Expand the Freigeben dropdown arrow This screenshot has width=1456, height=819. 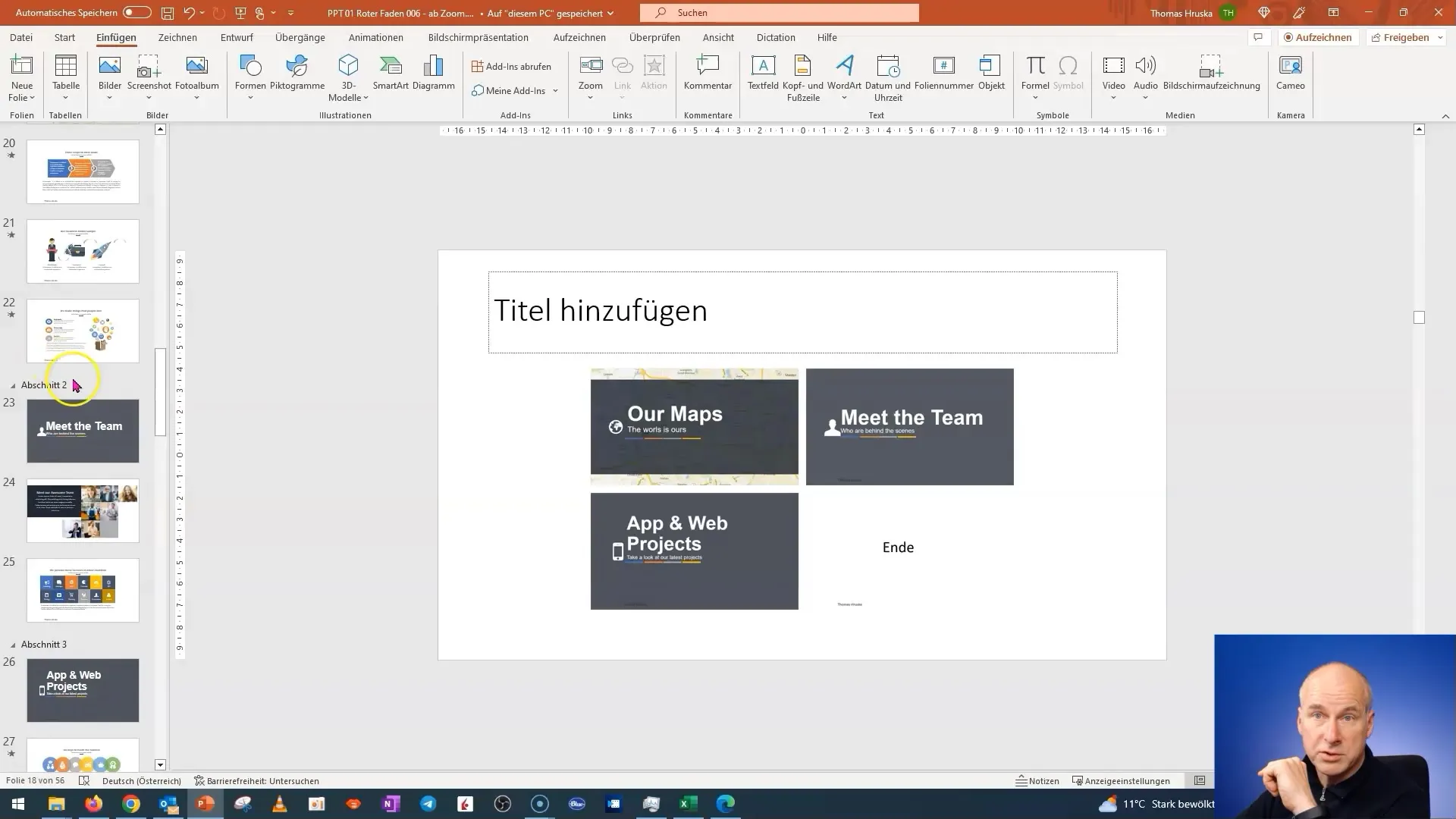tap(1440, 37)
